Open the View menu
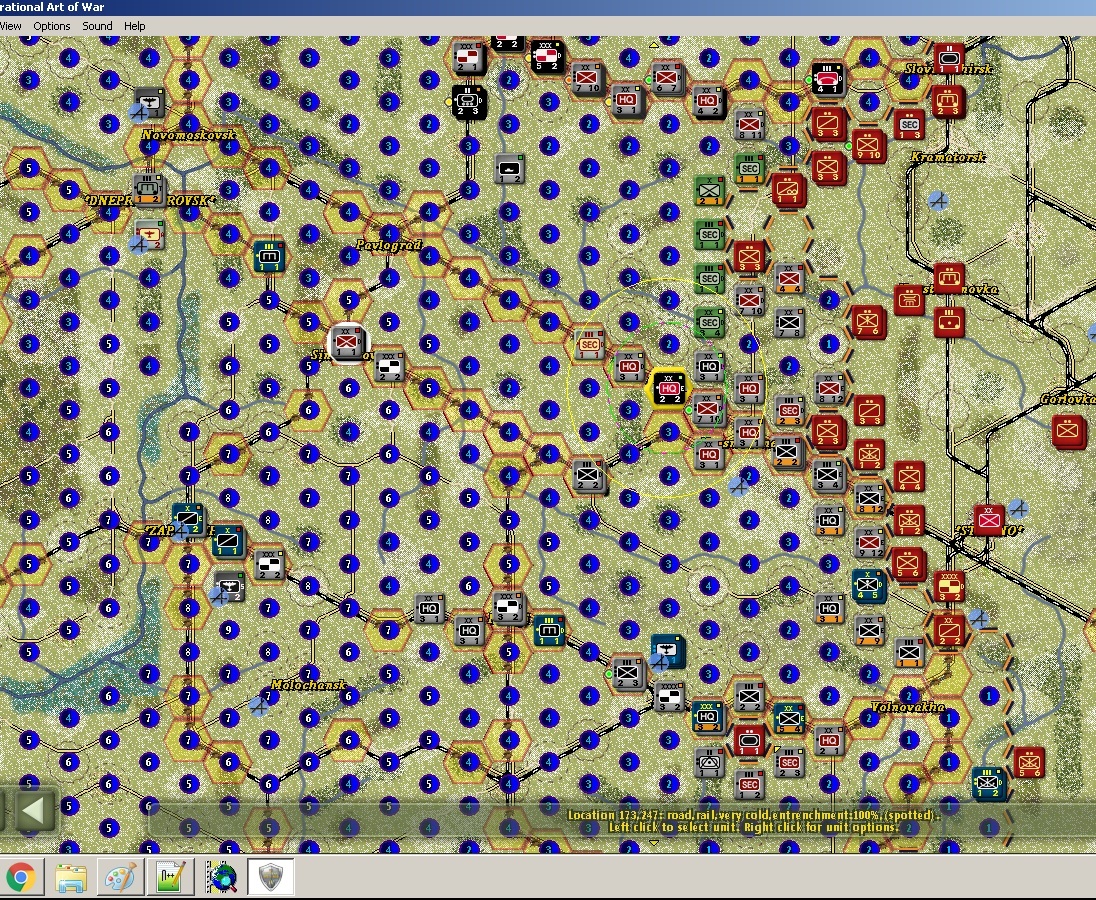Screen dimensions: 1096x900 tap(10, 26)
